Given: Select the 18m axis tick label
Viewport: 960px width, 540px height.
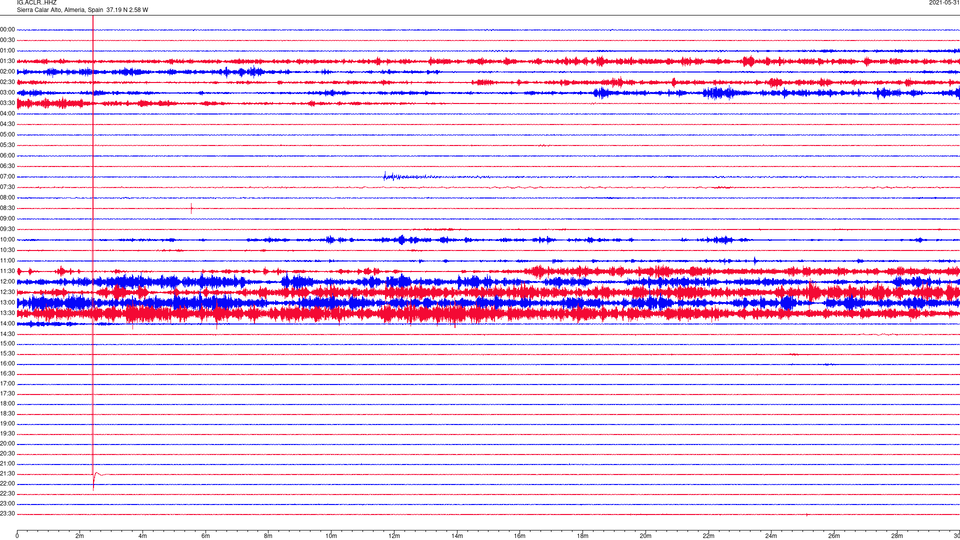Looking at the screenshot, I should (x=582, y=536).
